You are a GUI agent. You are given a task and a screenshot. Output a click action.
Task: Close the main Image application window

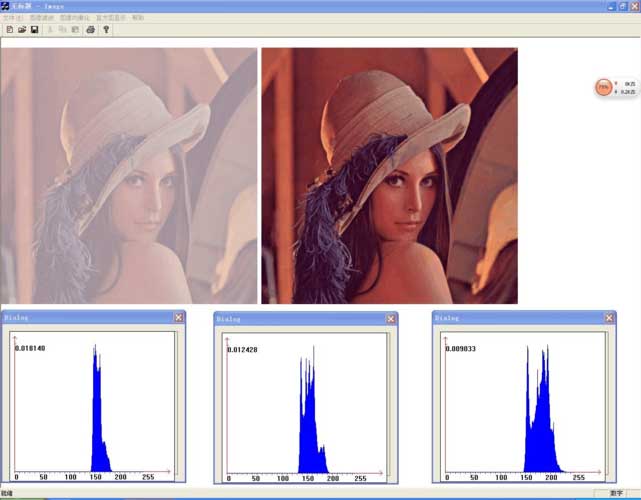pyautogui.click(x=634, y=6)
